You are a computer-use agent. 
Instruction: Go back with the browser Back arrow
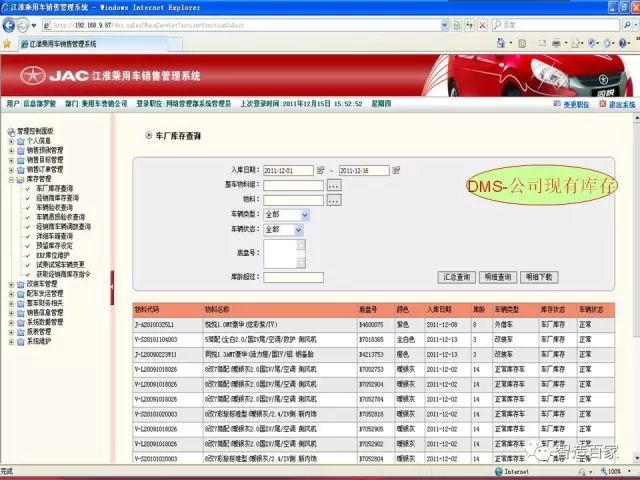pyautogui.click(x=9, y=25)
